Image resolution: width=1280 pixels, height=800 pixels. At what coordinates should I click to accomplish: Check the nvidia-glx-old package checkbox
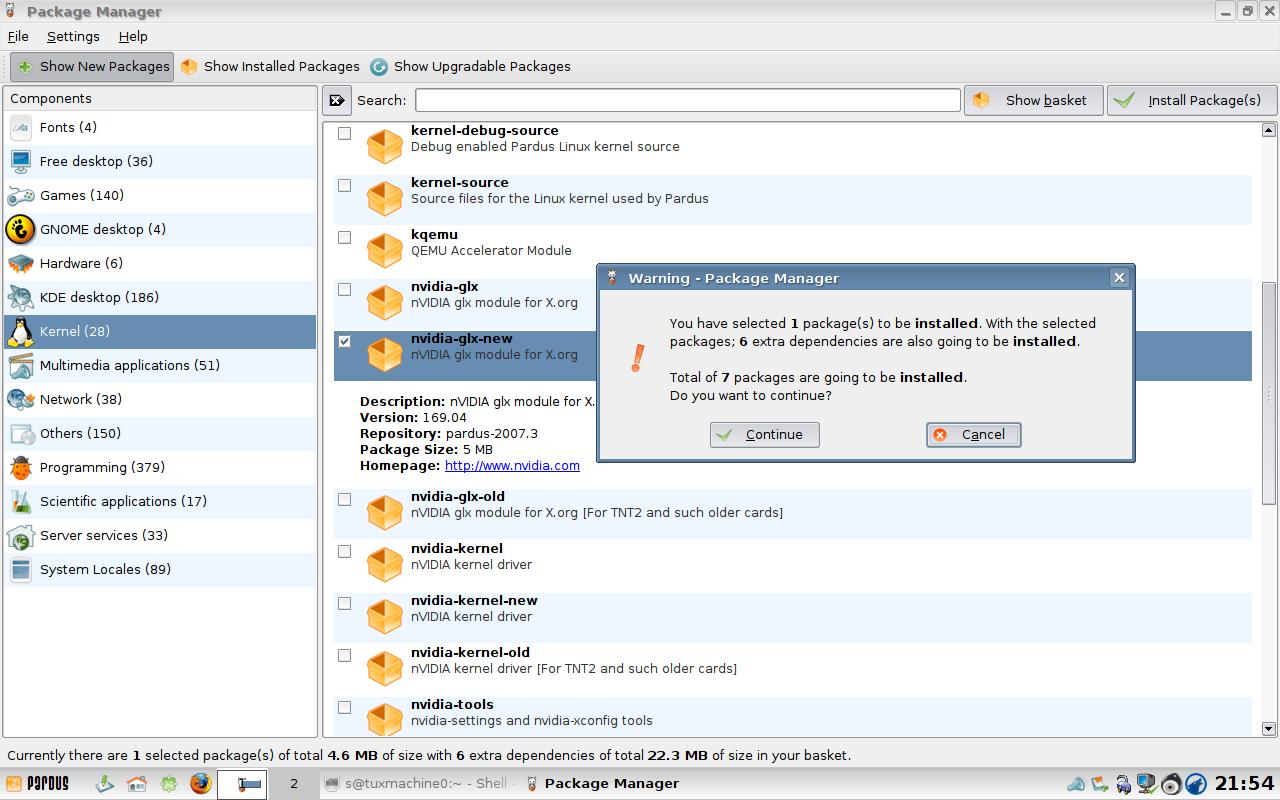coord(345,499)
